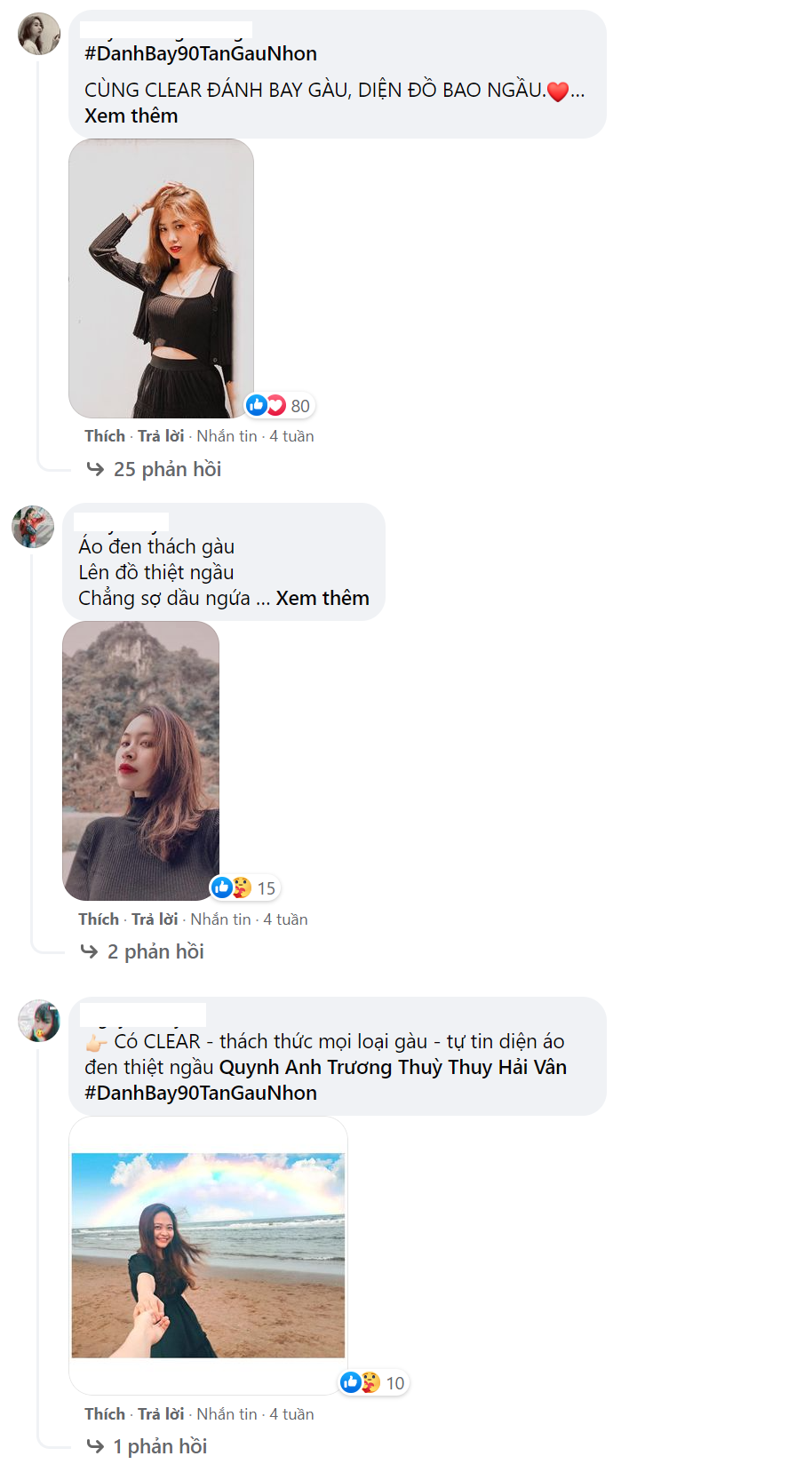Open the third commenter's profile avatar
The image size is (812, 1472).
[x=39, y=1021]
